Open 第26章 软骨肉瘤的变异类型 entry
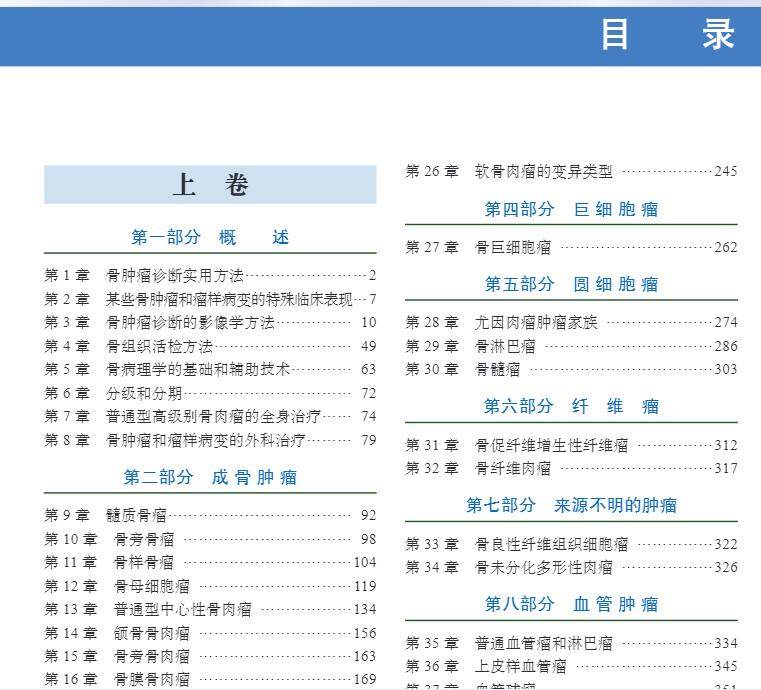 [x=571, y=171]
